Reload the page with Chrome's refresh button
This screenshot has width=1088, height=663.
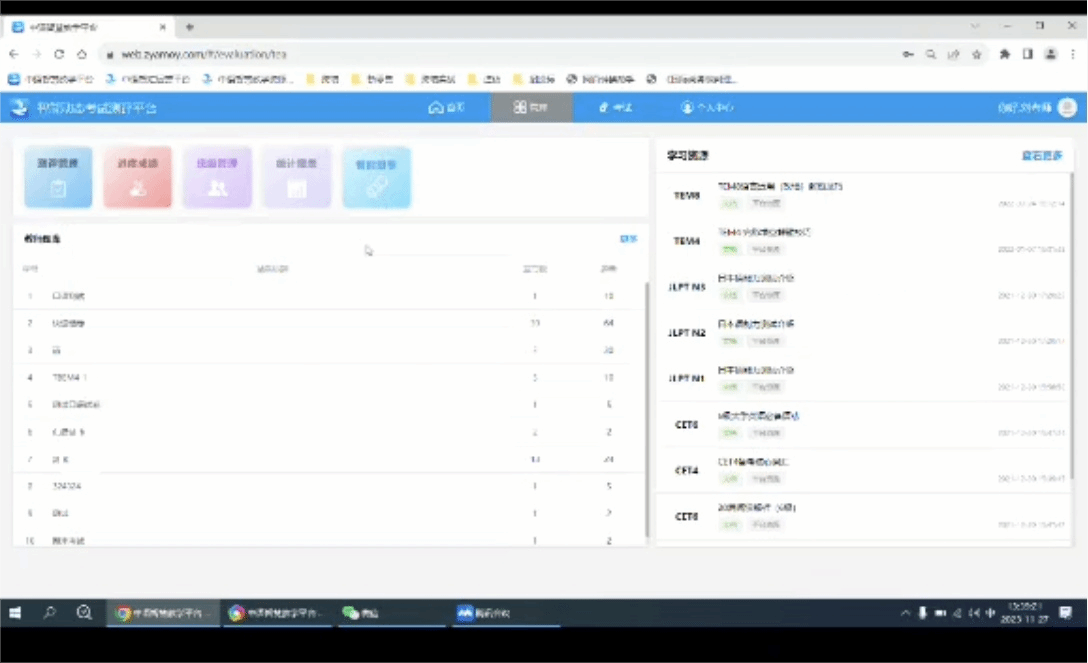[x=59, y=54]
